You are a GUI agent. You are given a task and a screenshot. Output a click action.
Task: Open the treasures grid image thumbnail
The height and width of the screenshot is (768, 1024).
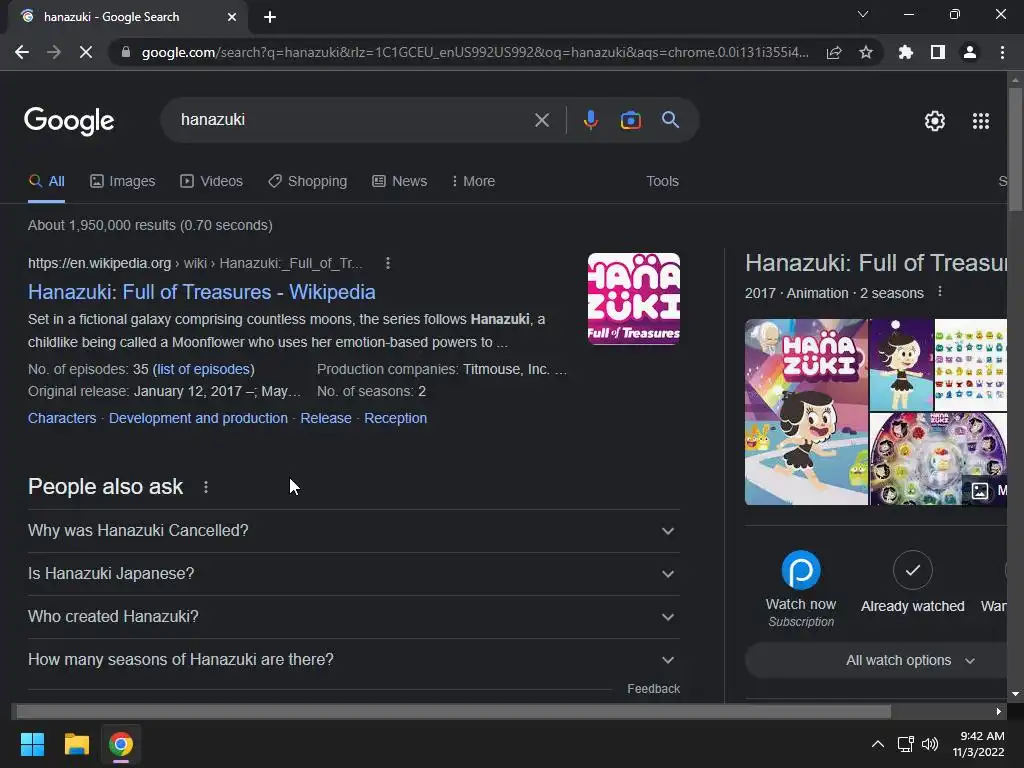(x=970, y=365)
